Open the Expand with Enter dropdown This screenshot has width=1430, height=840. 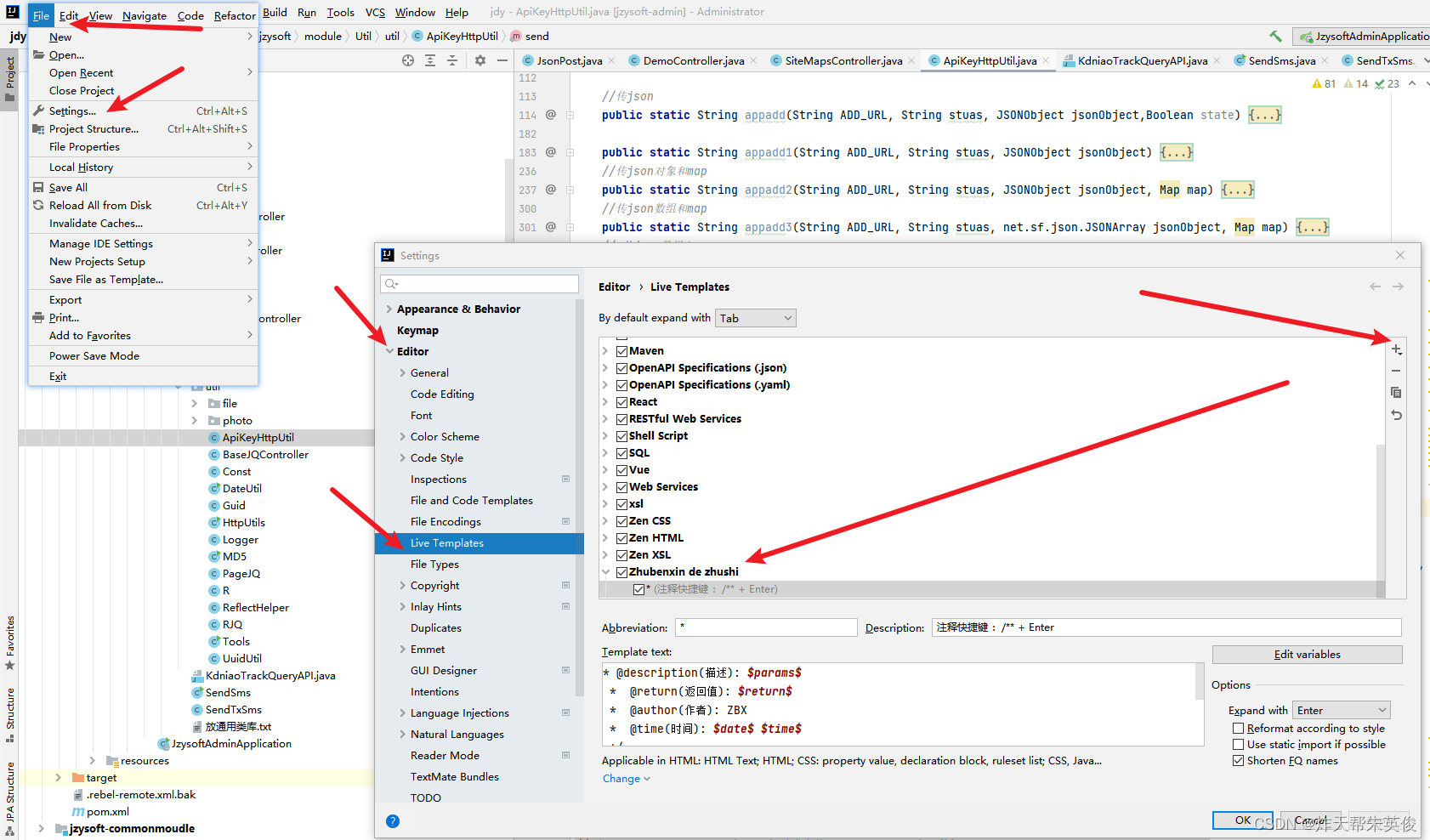[1342, 710]
